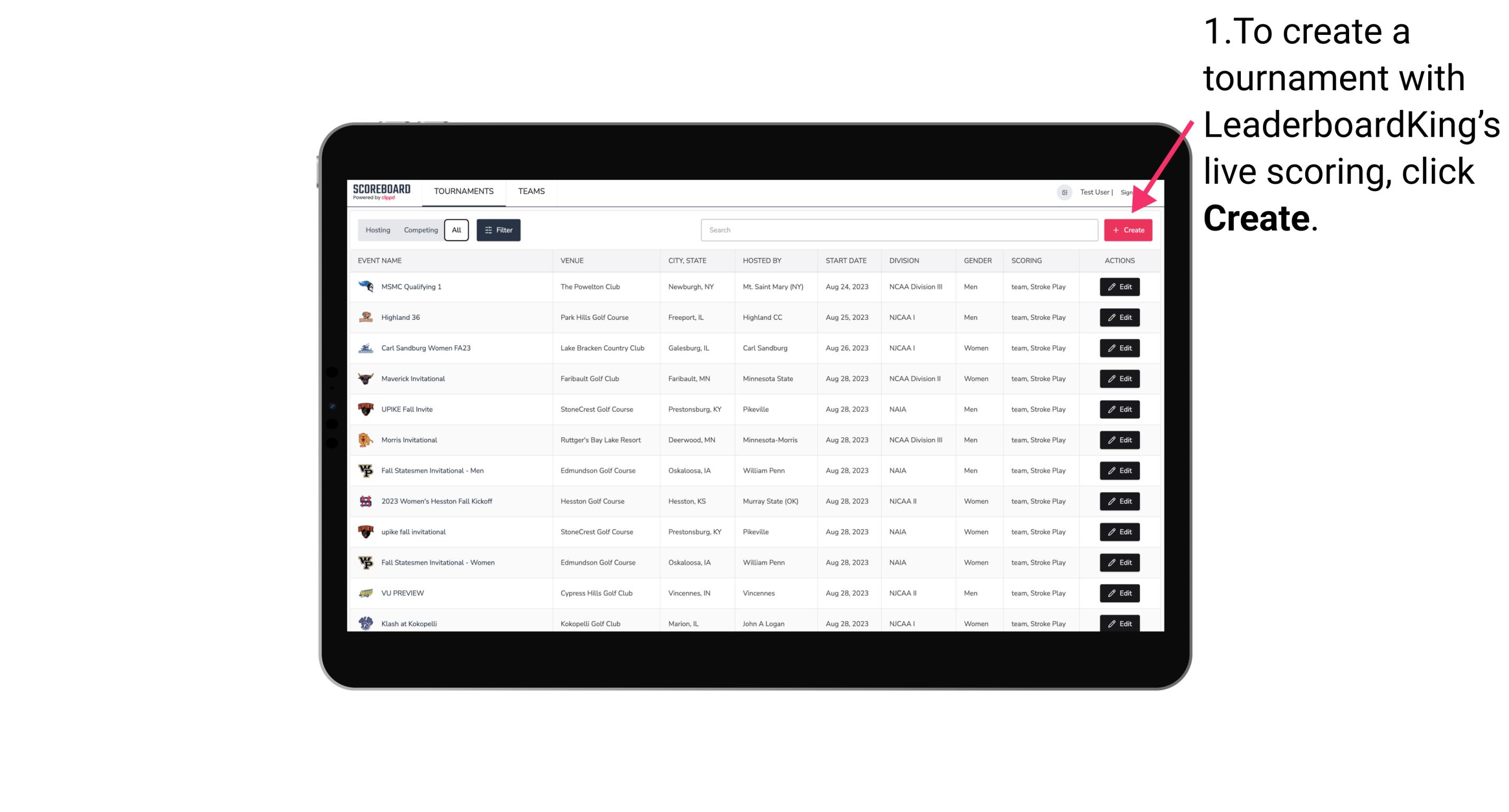This screenshot has width=1509, height=812.
Task: Expand the DIVISION column header
Action: point(904,261)
